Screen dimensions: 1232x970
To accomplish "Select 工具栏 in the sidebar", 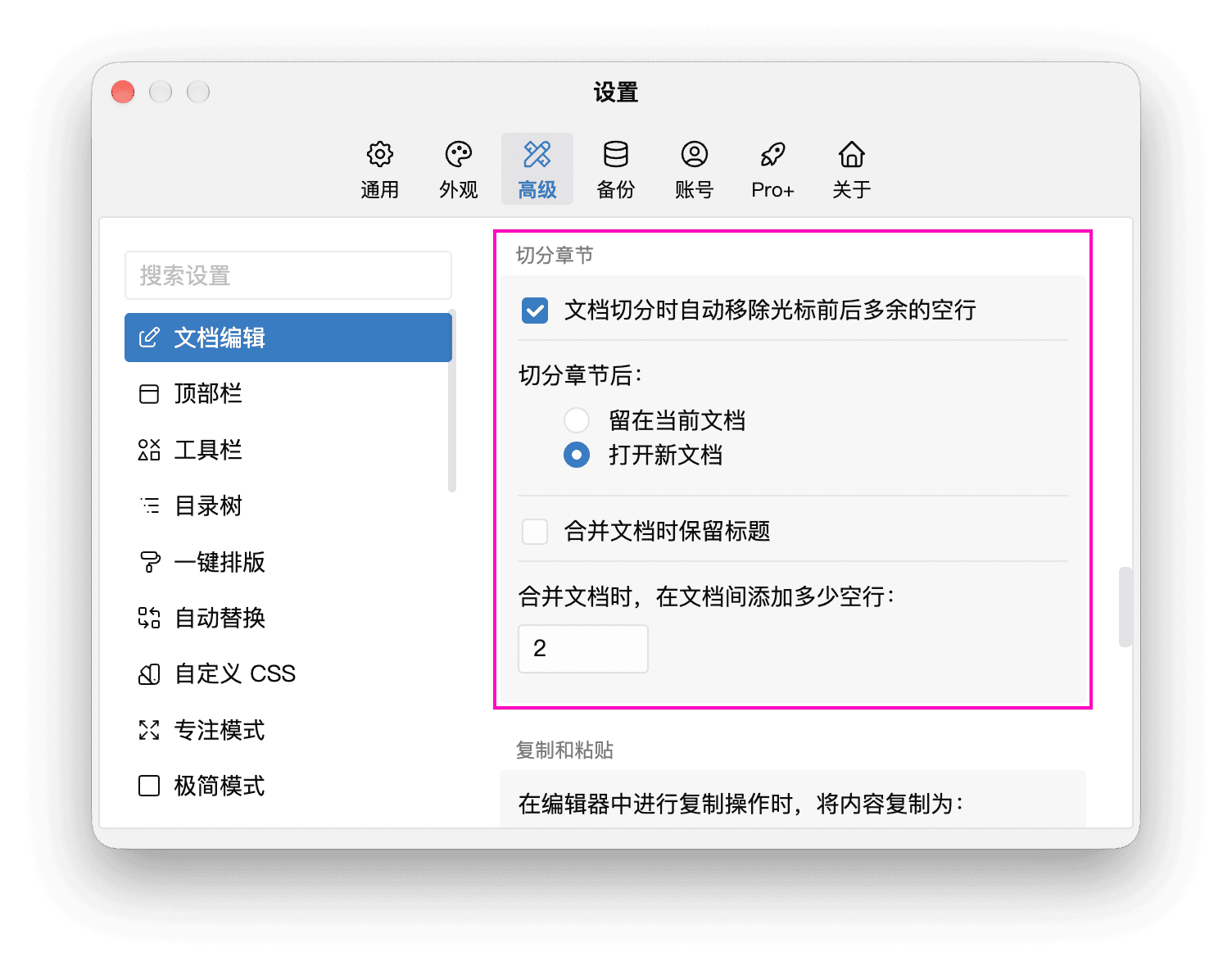I will [288, 450].
